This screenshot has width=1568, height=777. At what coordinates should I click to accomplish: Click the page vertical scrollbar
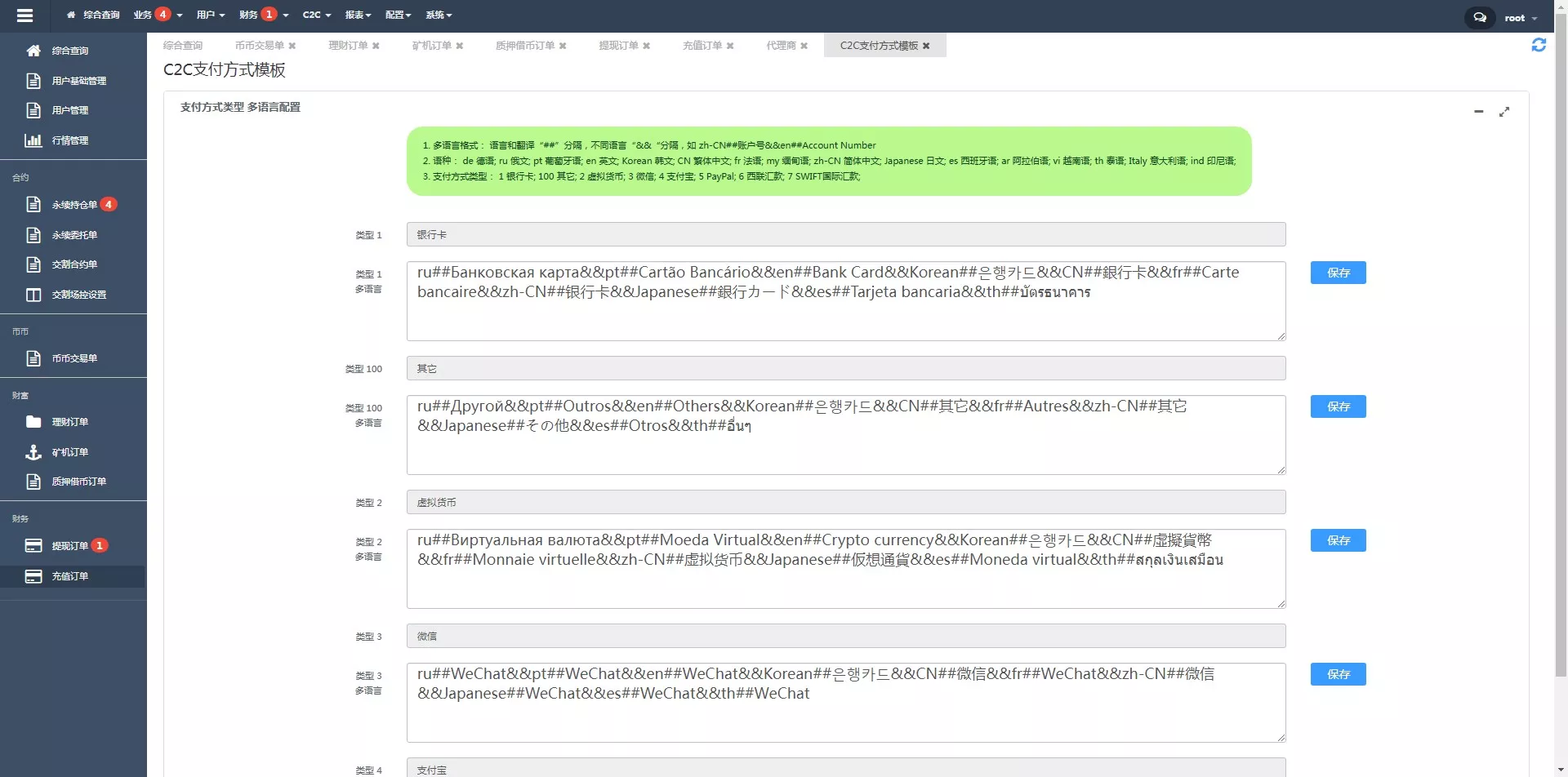(x=1561, y=326)
